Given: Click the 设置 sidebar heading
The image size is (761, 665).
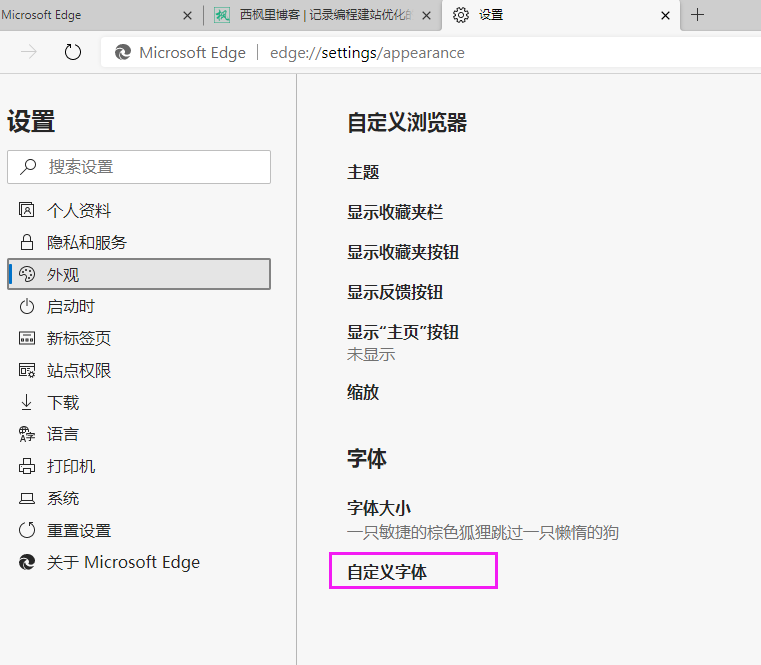Looking at the screenshot, I should coord(31,121).
